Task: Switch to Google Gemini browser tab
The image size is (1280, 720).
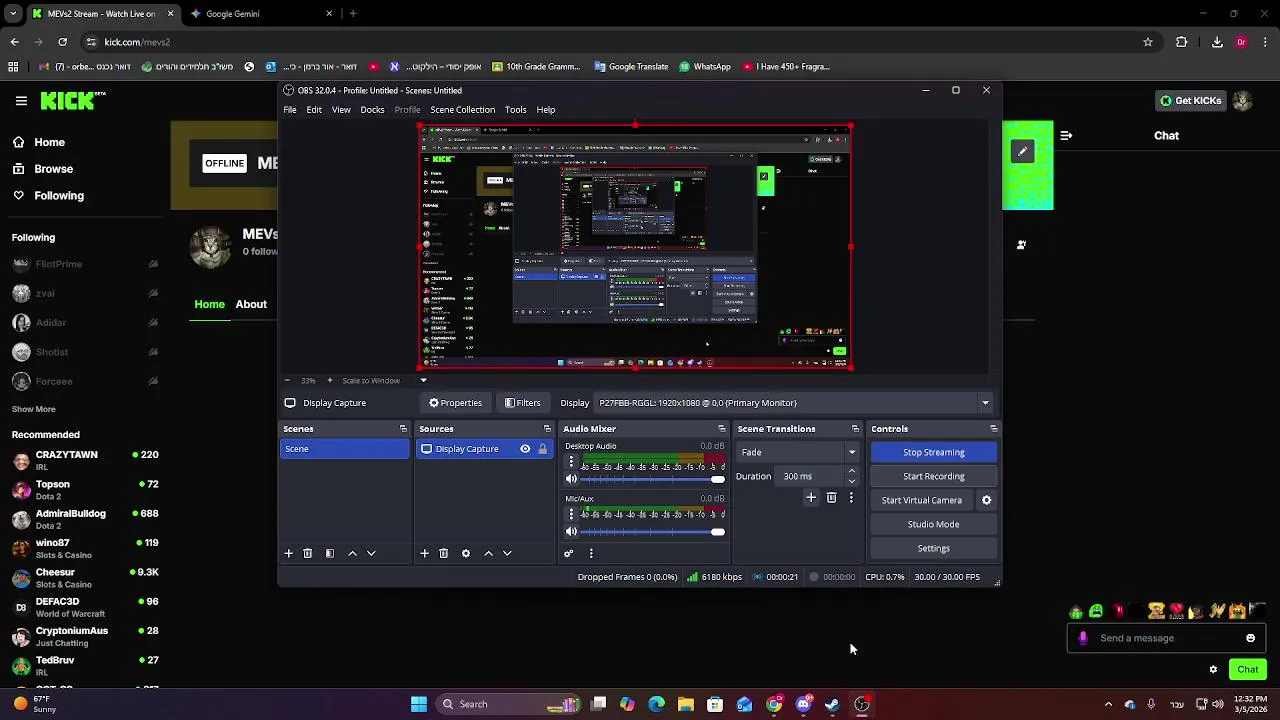Action: 264,14
